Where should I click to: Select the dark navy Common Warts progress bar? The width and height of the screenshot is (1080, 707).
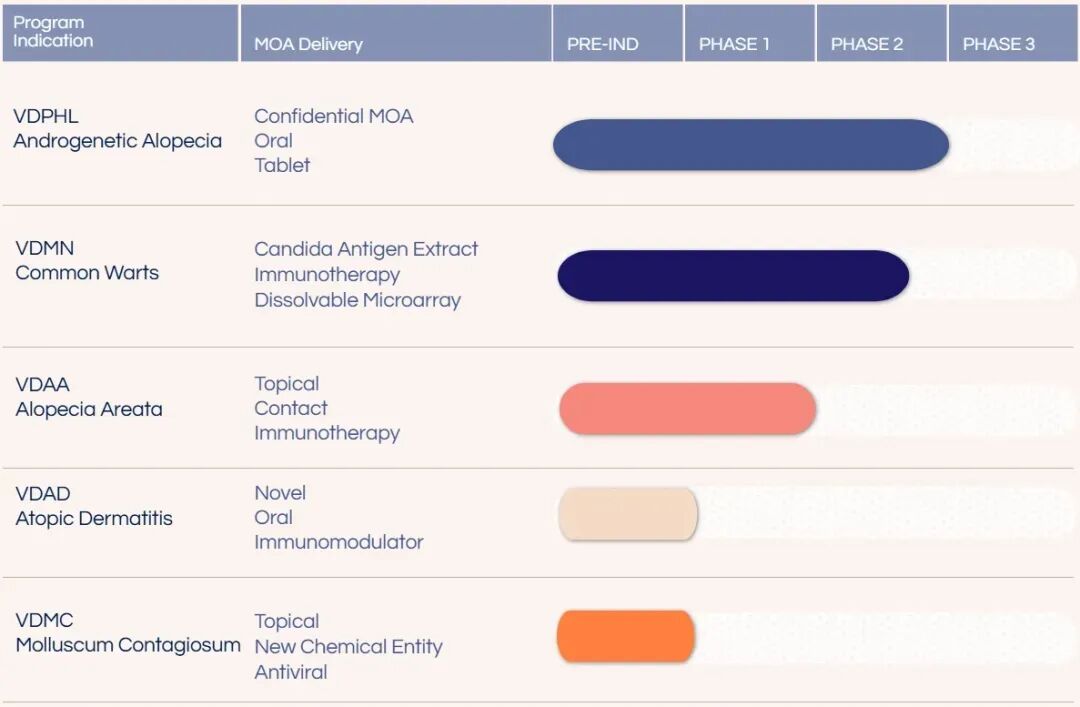[x=732, y=276]
